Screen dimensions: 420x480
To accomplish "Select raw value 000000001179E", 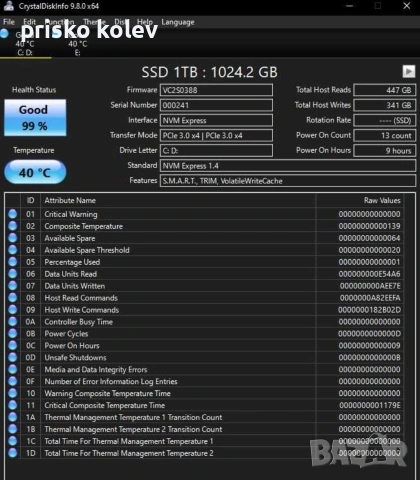I will click(370, 405).
